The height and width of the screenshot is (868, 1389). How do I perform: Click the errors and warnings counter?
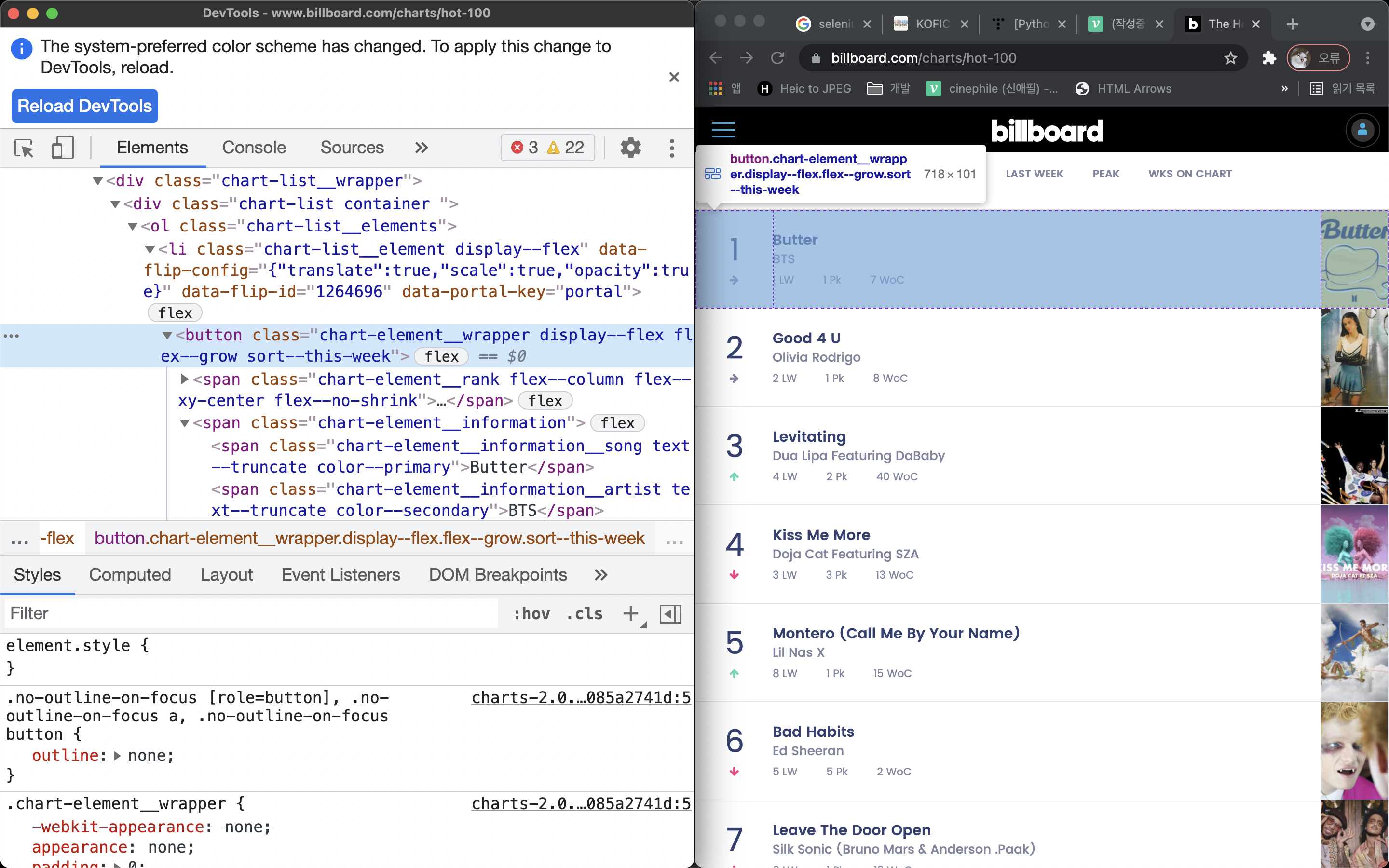(x=547, y=148)
